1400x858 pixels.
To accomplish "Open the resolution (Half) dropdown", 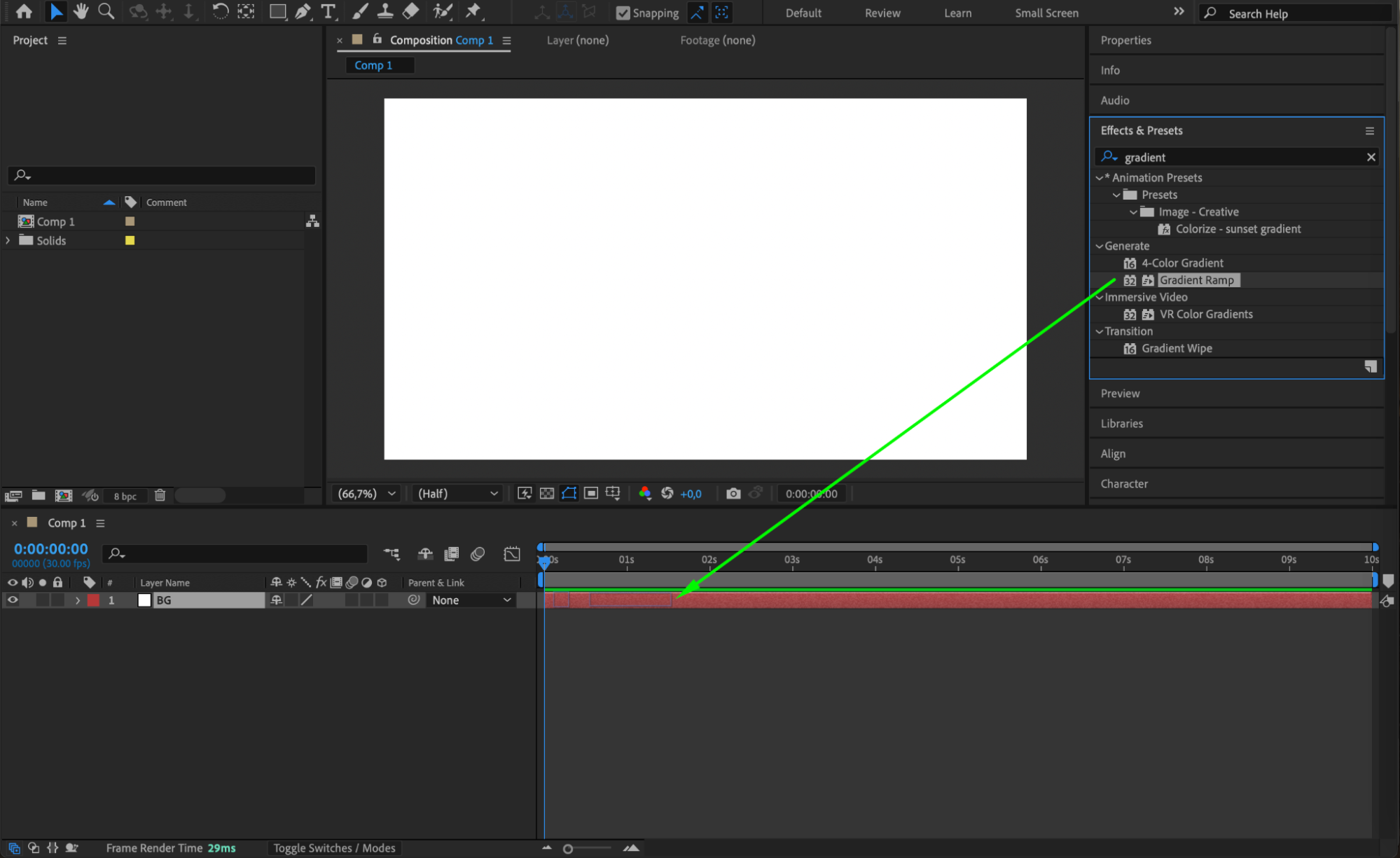I will click(457, 494).
